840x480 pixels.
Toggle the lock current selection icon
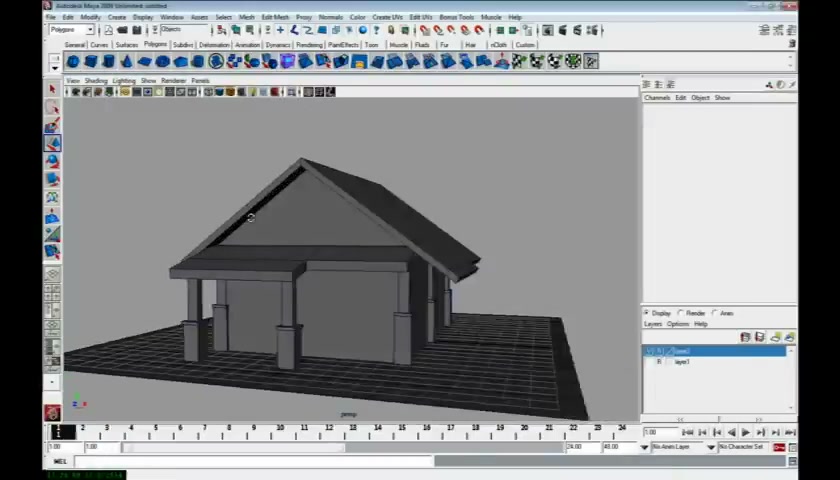tap(391, 31)
